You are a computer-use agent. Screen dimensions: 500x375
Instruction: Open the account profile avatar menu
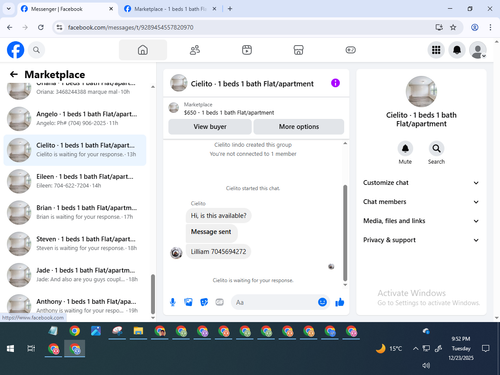[478, 50]
